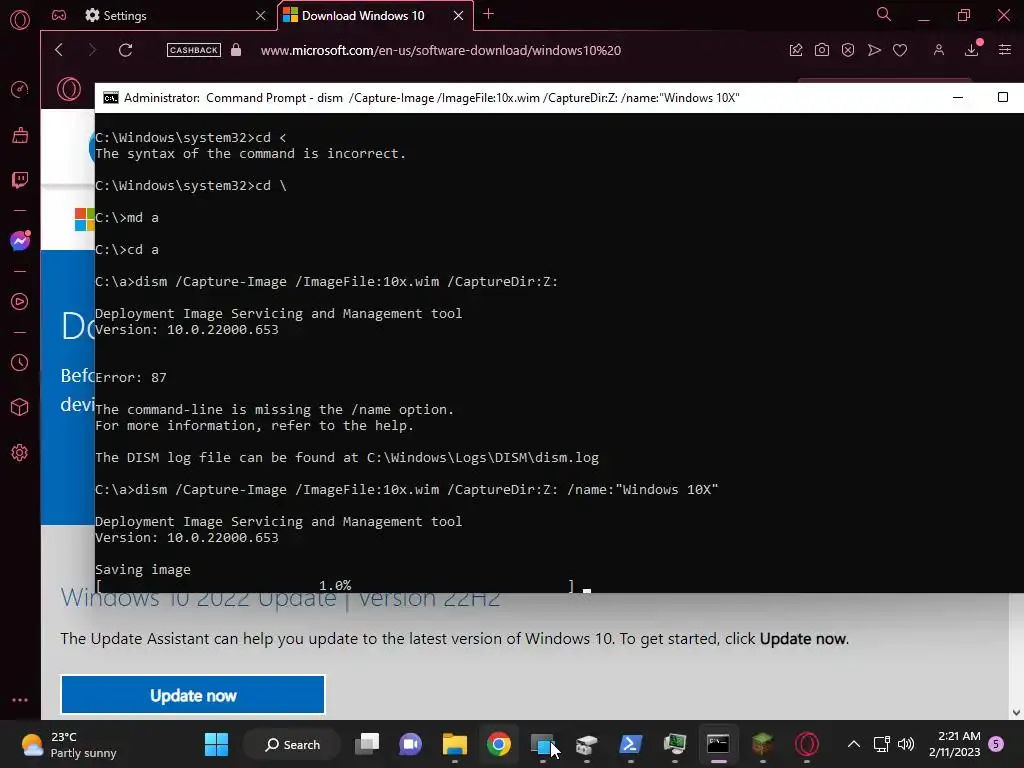Viewport: 1024px width, 768px height.
Task: Expand hidden system tray icons
Action: pos(854,744)
